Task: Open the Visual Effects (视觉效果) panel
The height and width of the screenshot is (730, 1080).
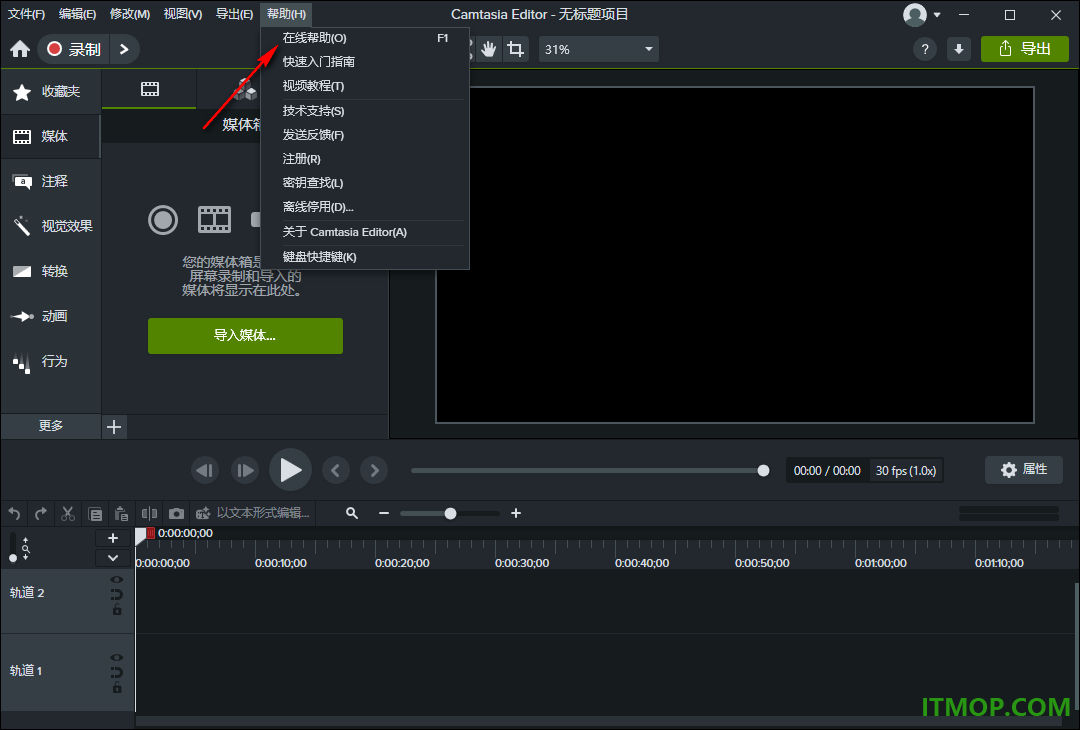Action: coord(51,226)
